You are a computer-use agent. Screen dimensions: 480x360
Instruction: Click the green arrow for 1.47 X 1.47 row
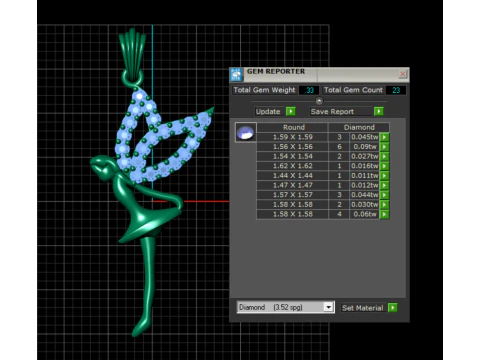384,185
